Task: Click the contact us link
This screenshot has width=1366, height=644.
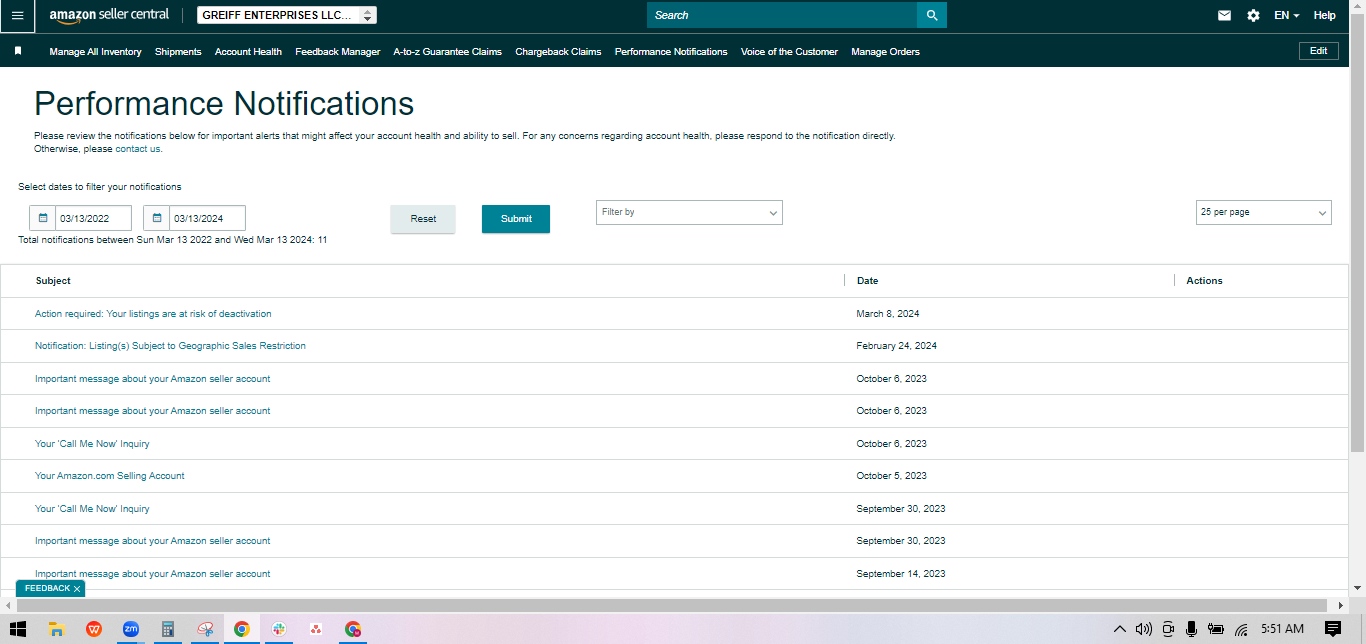Action: [x=137, y=149]
